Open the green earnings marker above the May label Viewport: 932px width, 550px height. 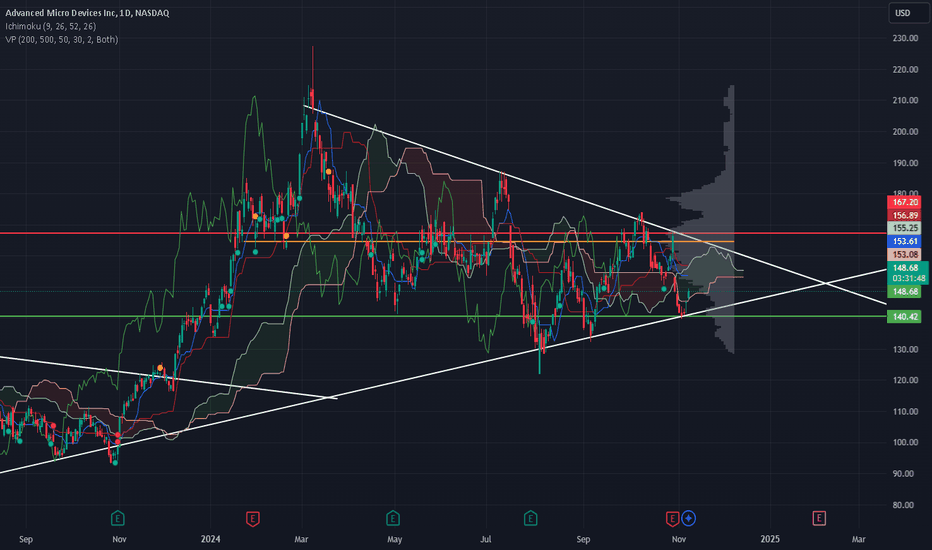(393, 518)
